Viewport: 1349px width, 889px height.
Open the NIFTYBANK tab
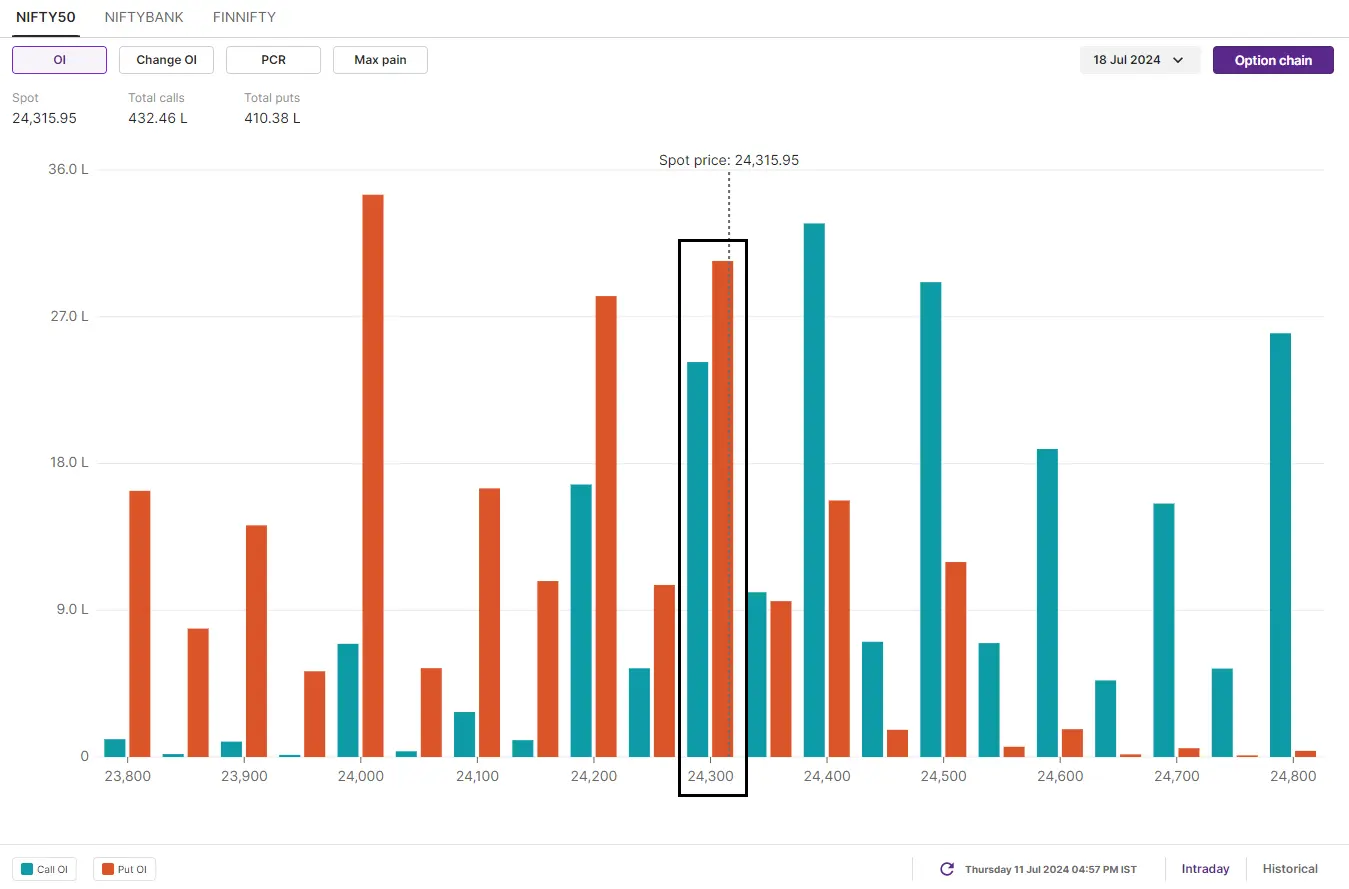pyautogui.click(x=144, y=17)
